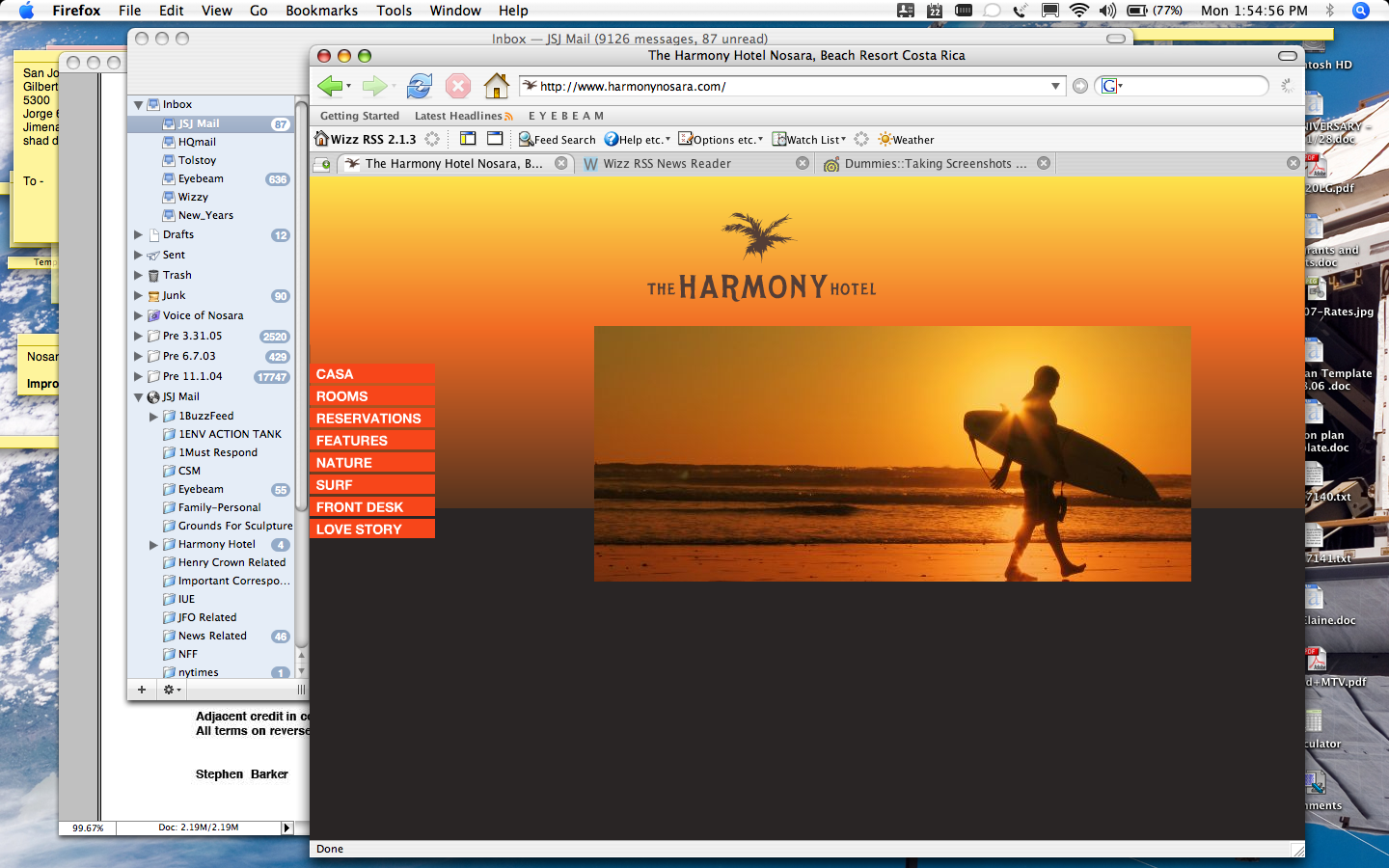Reload the Harmony Hotel page
The height and width of the screenshot is (868, 1389).
click(420, 86)
